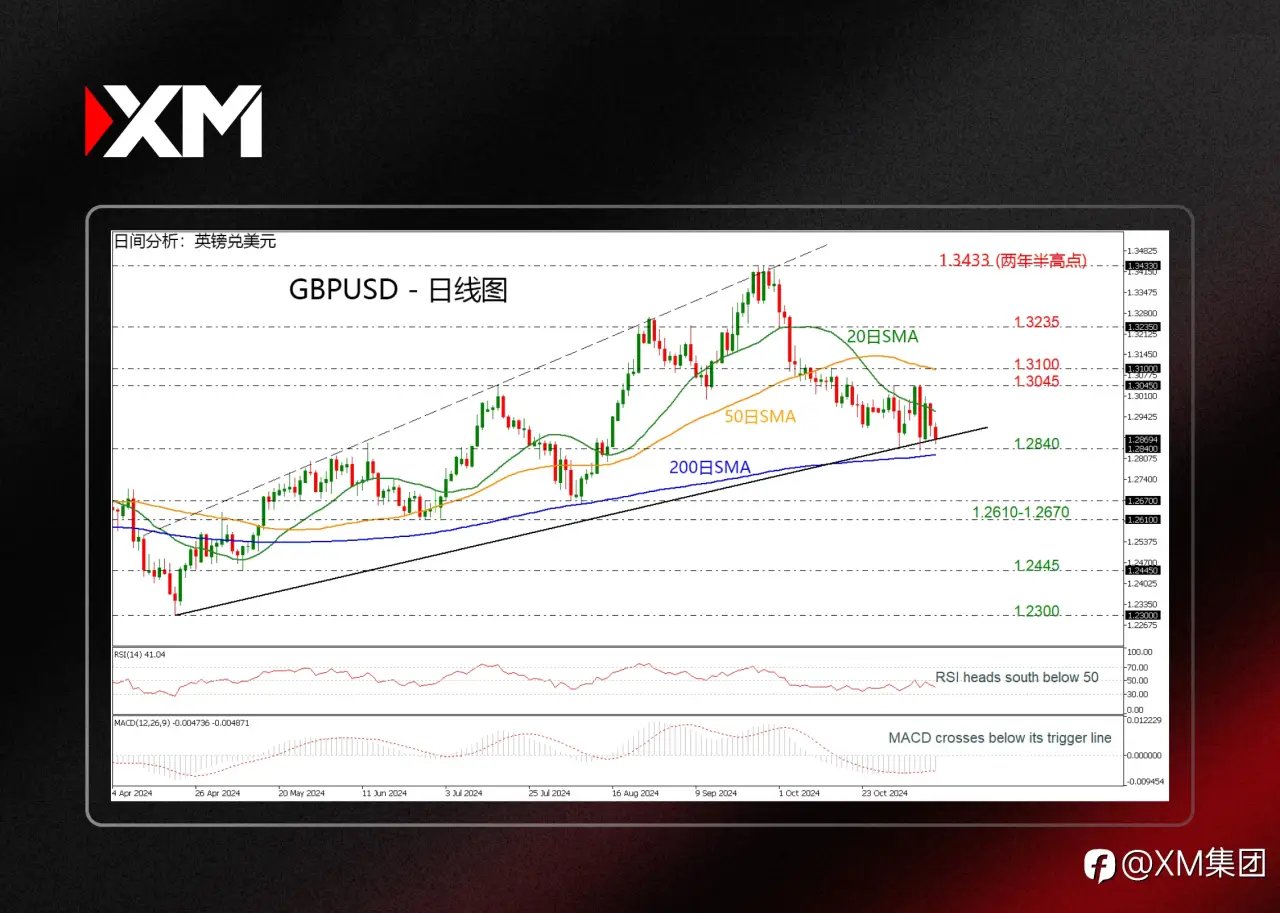Click the '1.23000' price axis tag
Screen dimensions: 1280x913
pos(1141,616)
